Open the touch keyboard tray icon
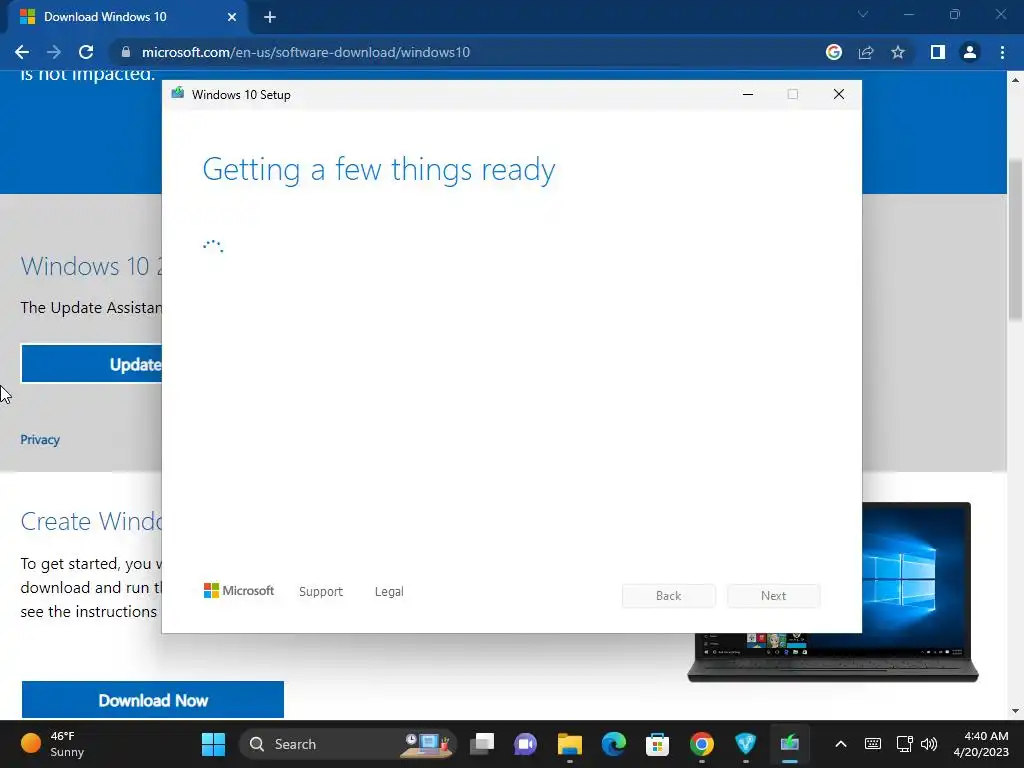 click(872, 744)
